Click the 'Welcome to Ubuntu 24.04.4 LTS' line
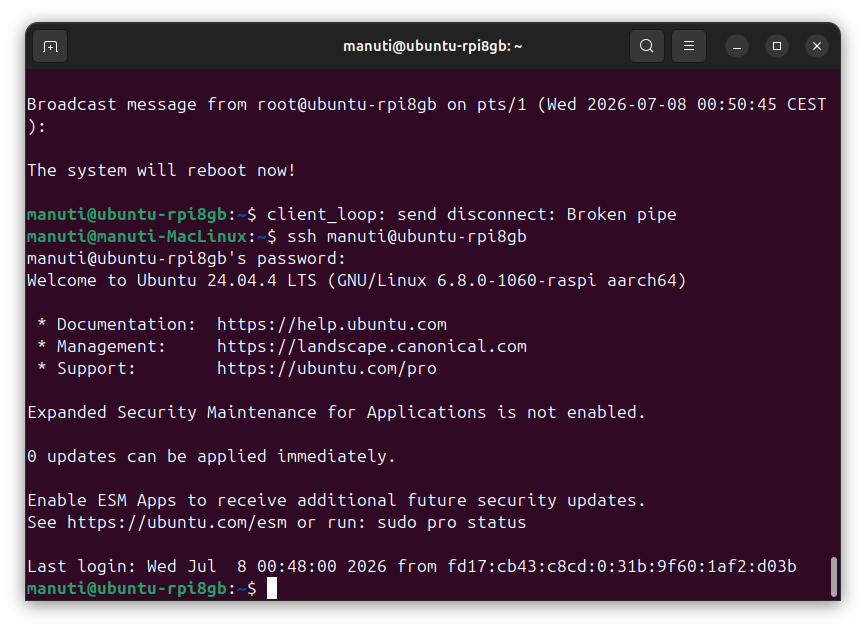The width and height of the screenshot is (866, 629). (x=357, y=281)
